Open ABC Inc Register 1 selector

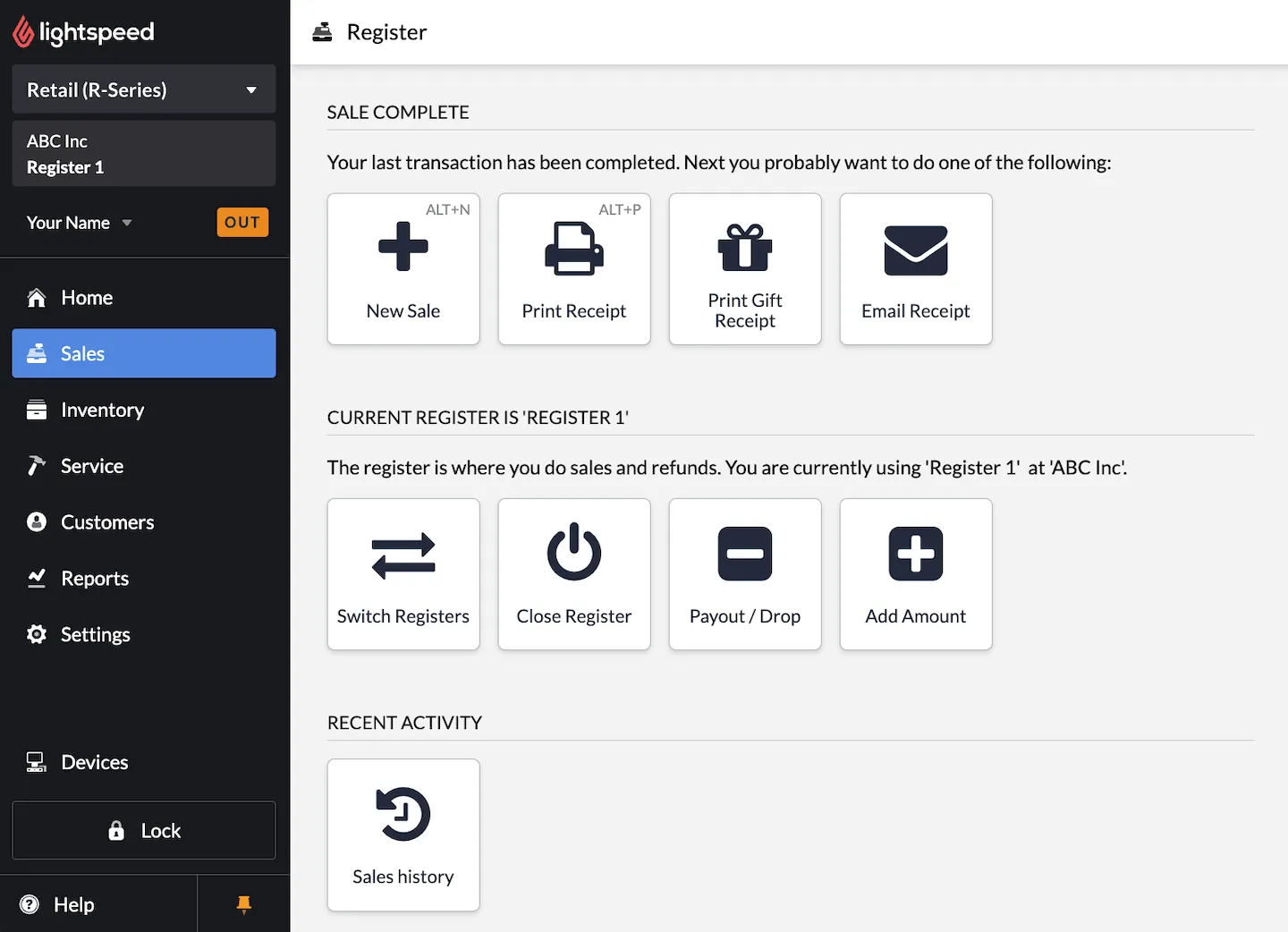[144, 154]
